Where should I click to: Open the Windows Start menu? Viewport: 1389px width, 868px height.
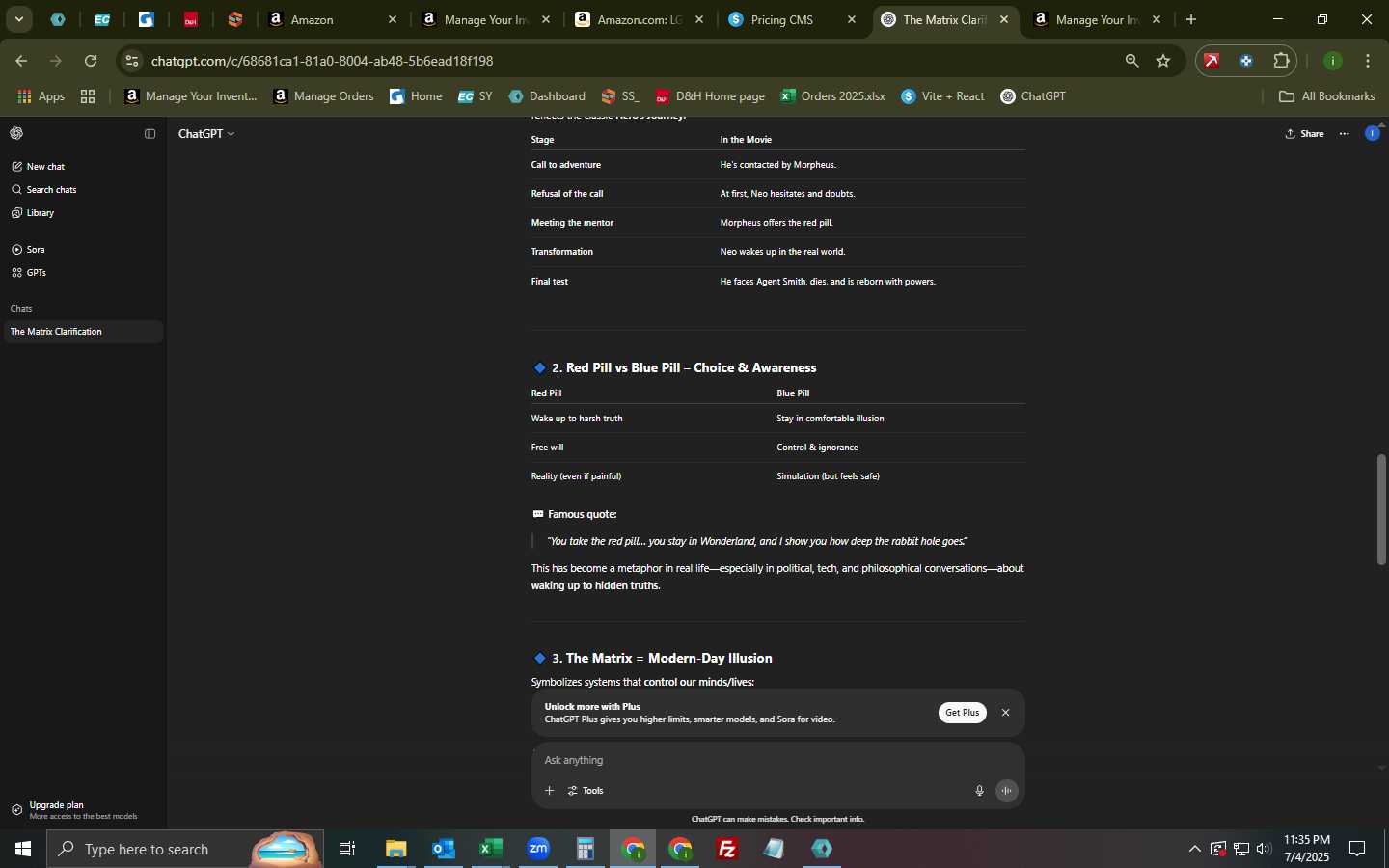23,849
